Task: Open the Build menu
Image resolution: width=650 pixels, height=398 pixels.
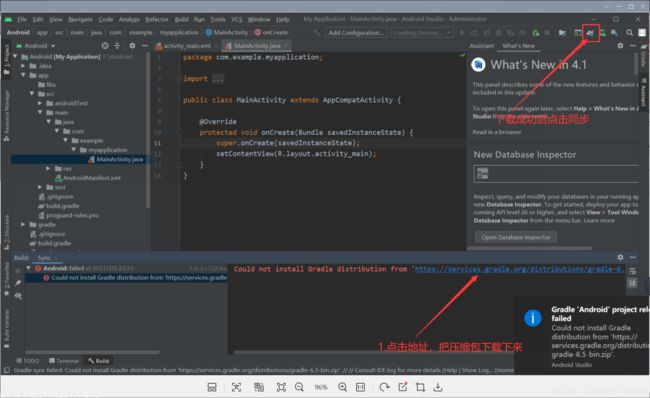Action: coord(182,19)
